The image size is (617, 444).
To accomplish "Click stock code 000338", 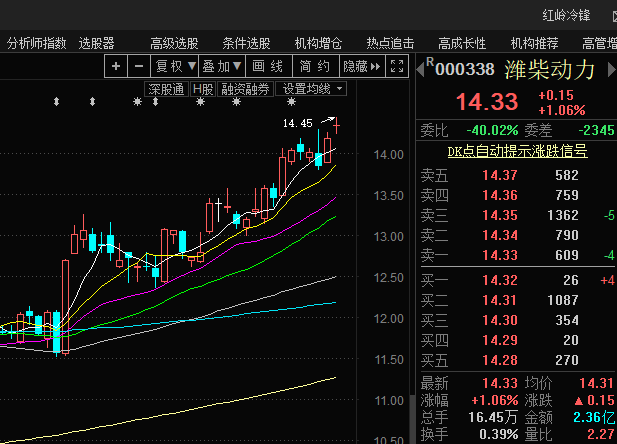I will [465, 70].
